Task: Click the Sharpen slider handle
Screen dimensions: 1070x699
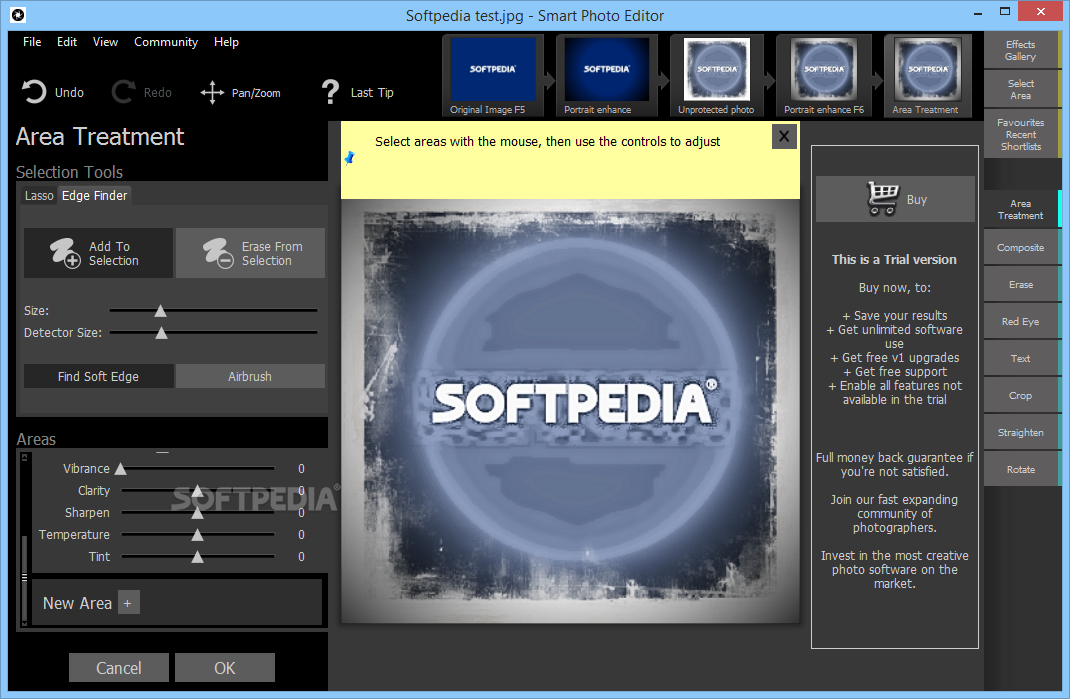Action: [x=197, y=513]
